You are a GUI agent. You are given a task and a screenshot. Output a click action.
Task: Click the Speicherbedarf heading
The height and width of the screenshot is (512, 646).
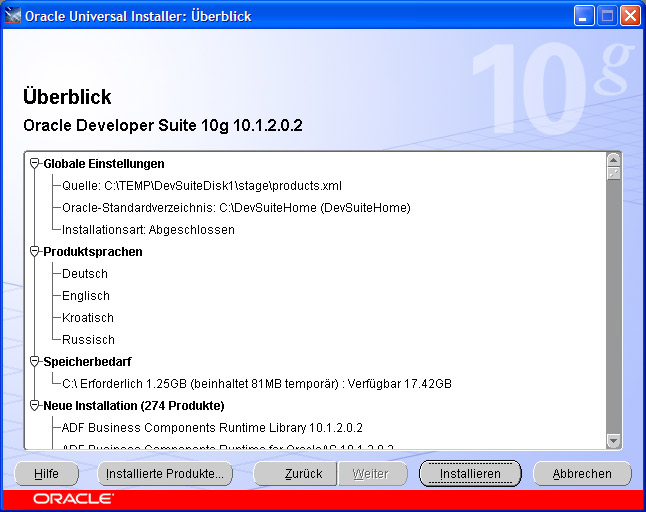coord(87,361)
